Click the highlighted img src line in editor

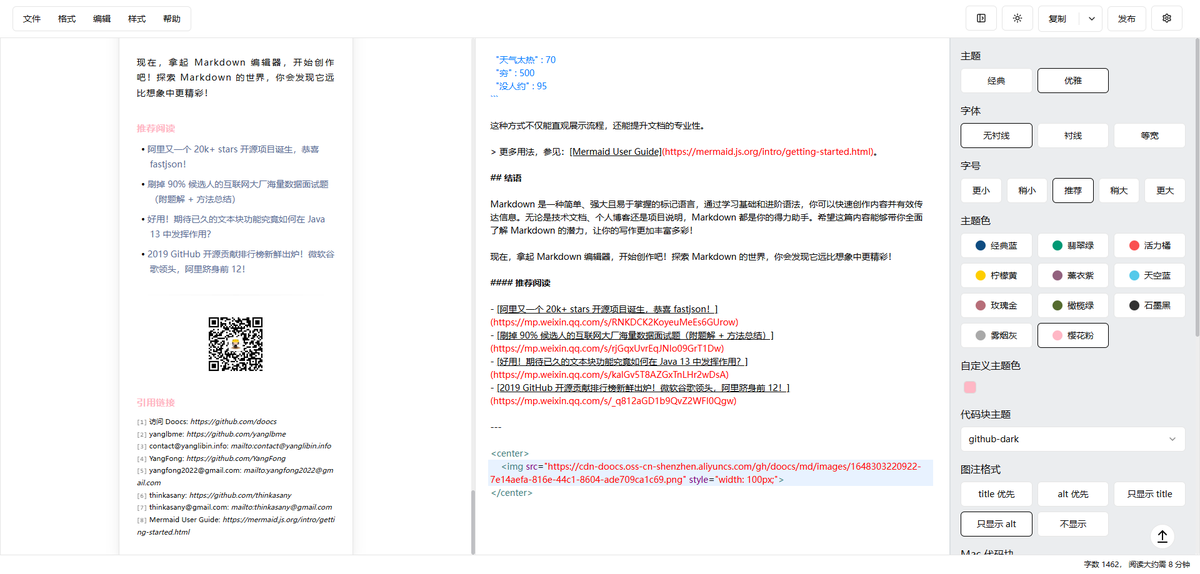pos(711,473)
